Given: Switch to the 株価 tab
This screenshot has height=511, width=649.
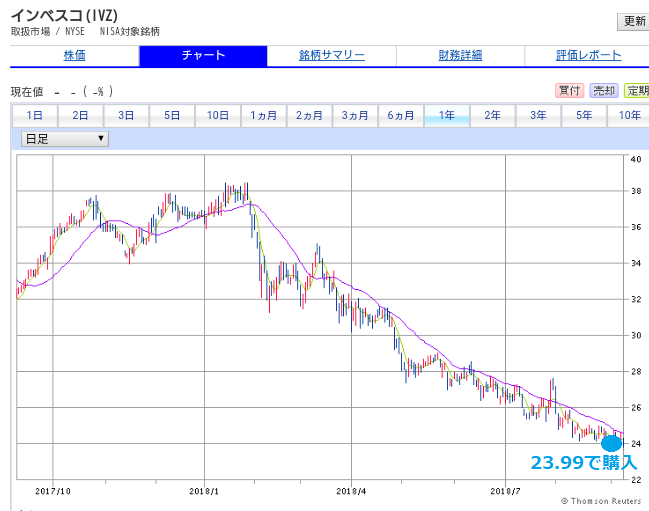Looking at the screenshot, I should [x=74, y=56].
